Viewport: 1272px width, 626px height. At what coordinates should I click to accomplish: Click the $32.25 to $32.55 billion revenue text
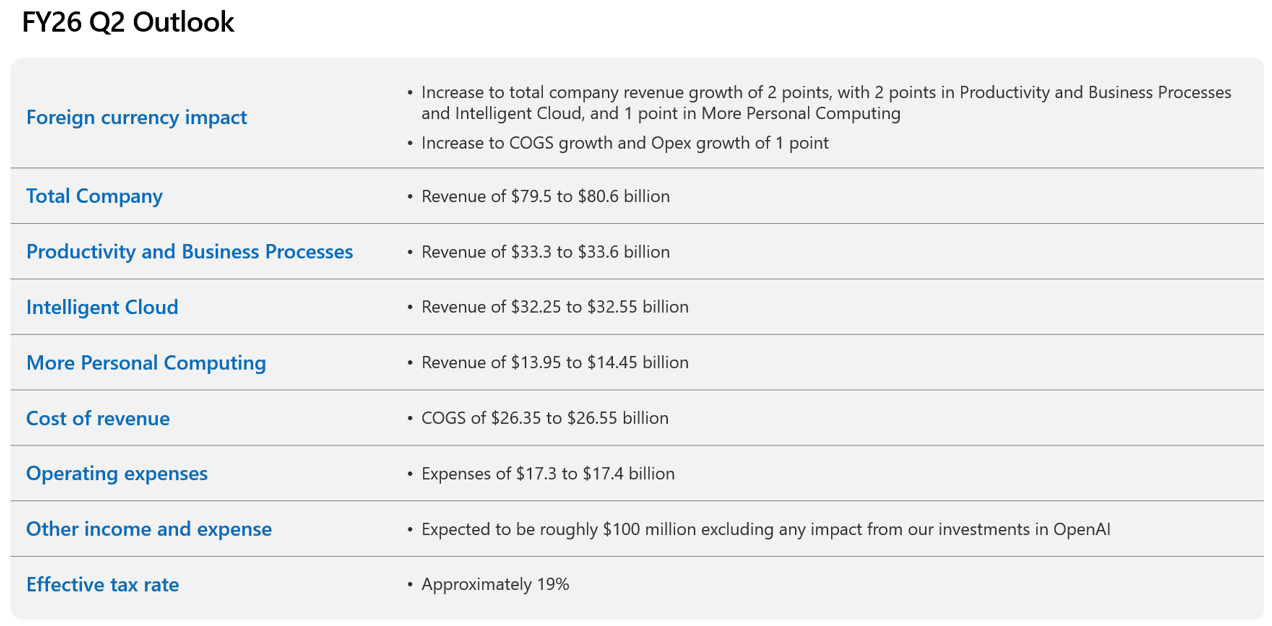(554, 307)
